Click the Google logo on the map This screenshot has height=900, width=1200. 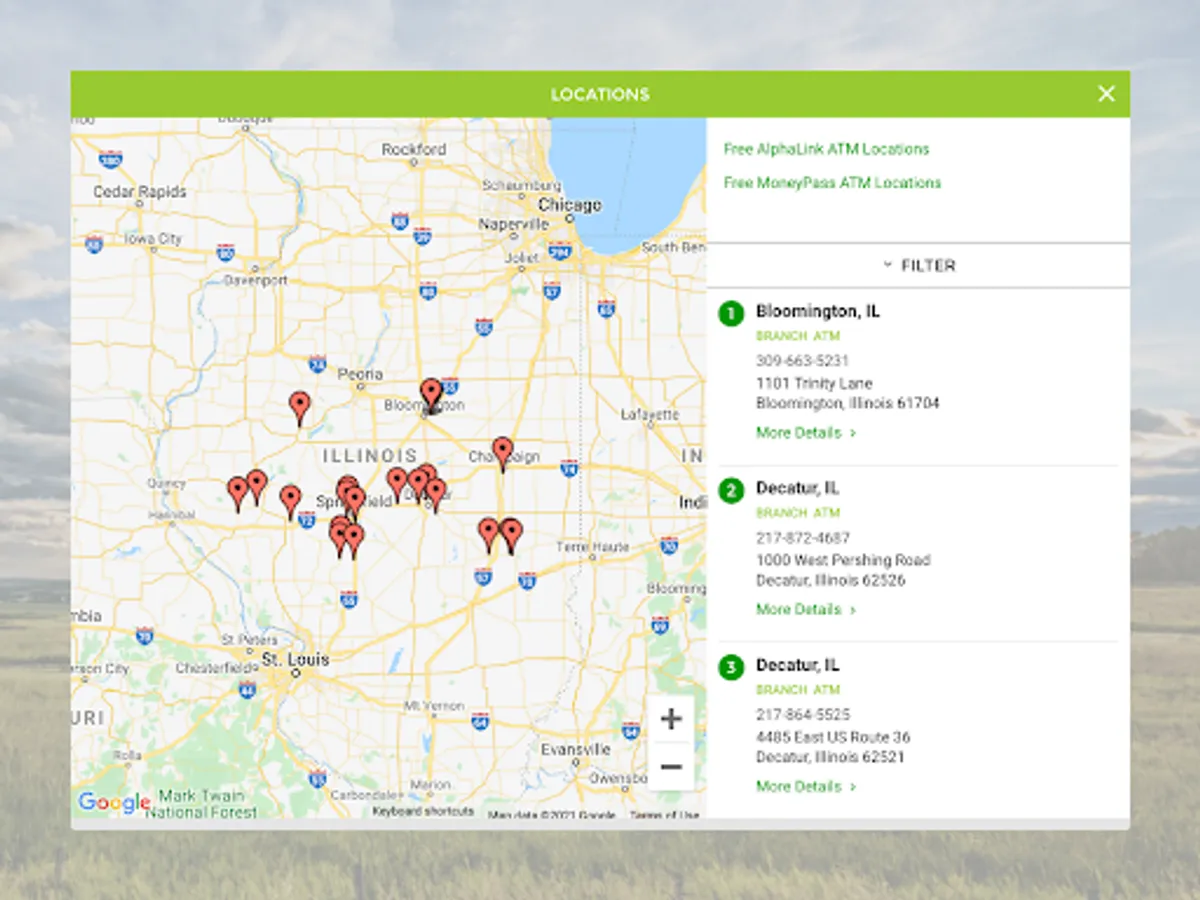point(113,802)
